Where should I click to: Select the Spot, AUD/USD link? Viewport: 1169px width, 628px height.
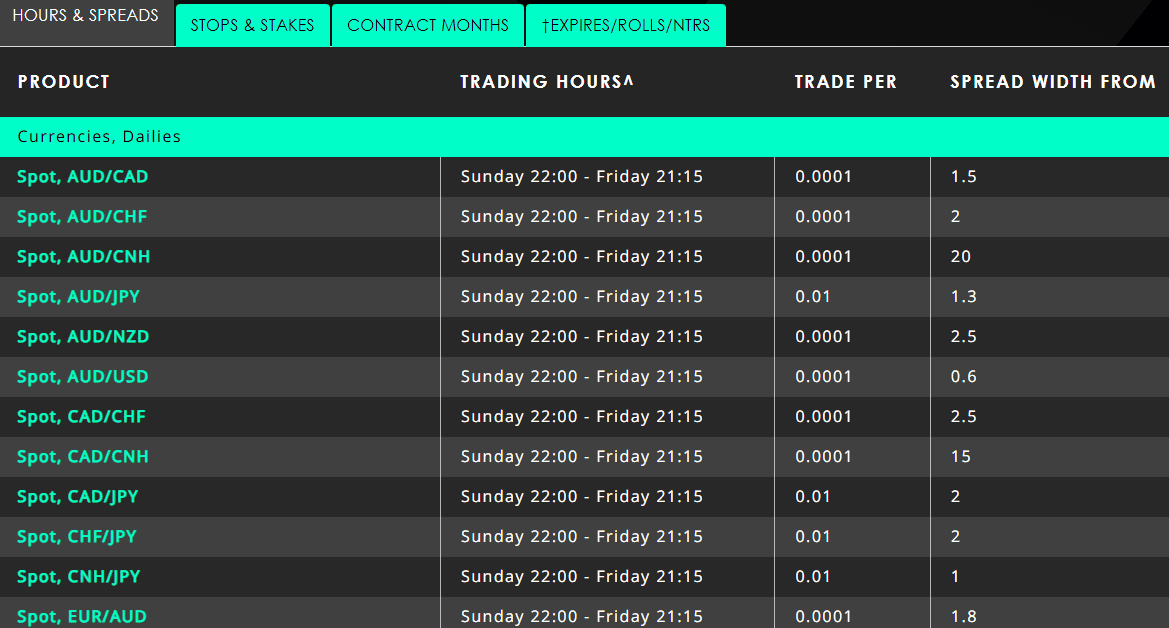point(83,377)
